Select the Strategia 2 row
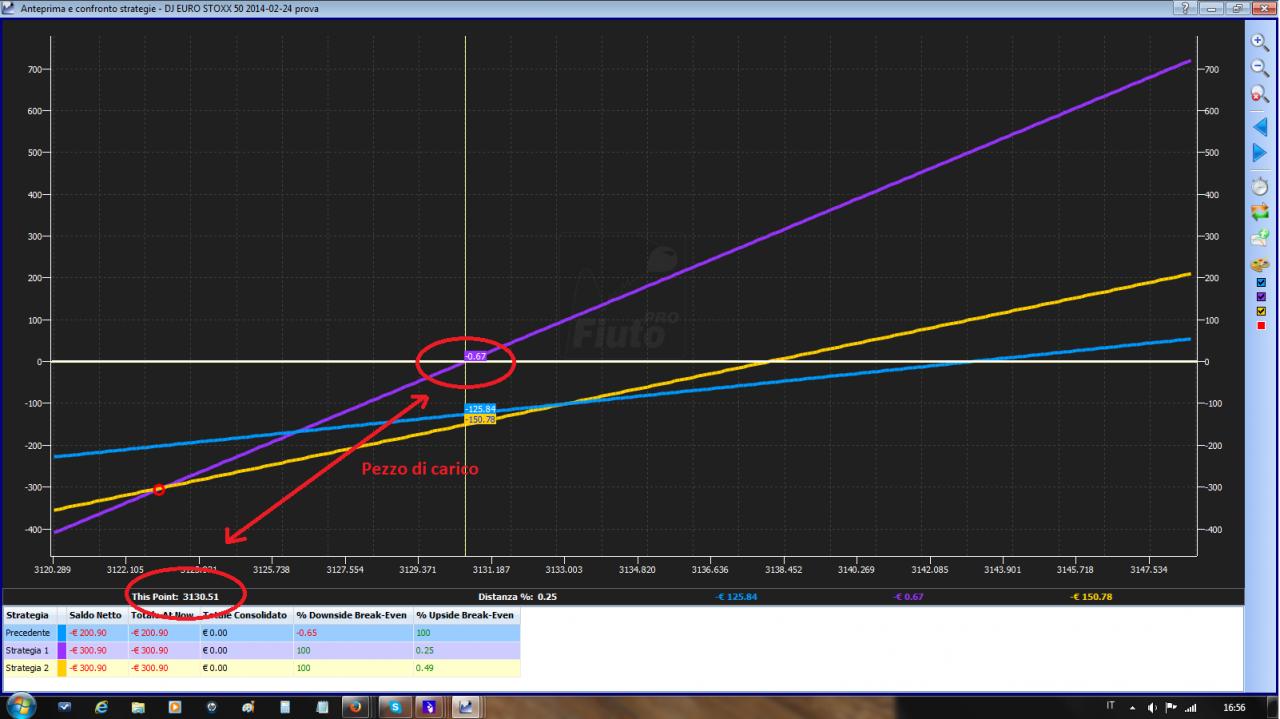The image size is (1280, 719). coord(262,668)
